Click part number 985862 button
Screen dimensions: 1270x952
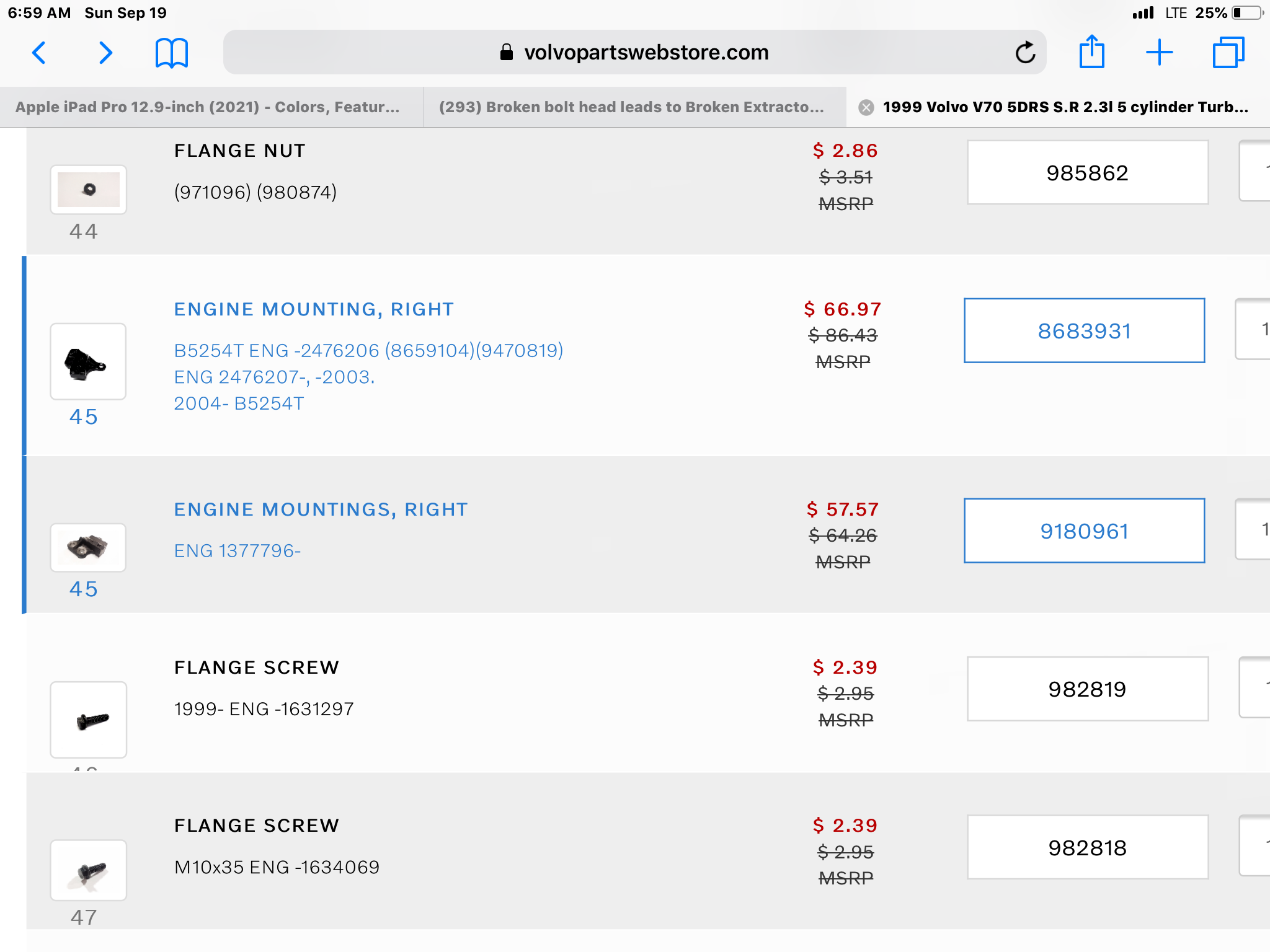tap(1087, 173)
